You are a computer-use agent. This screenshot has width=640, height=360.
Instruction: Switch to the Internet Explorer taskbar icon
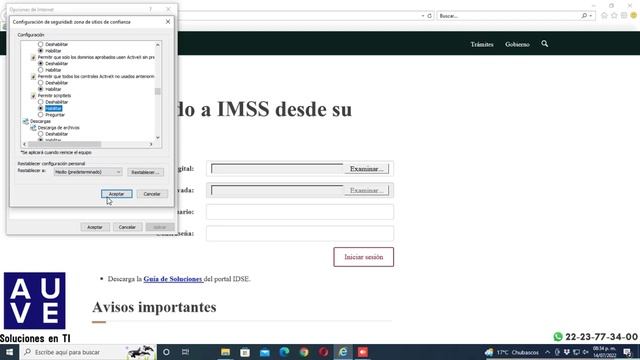[343, 352]
